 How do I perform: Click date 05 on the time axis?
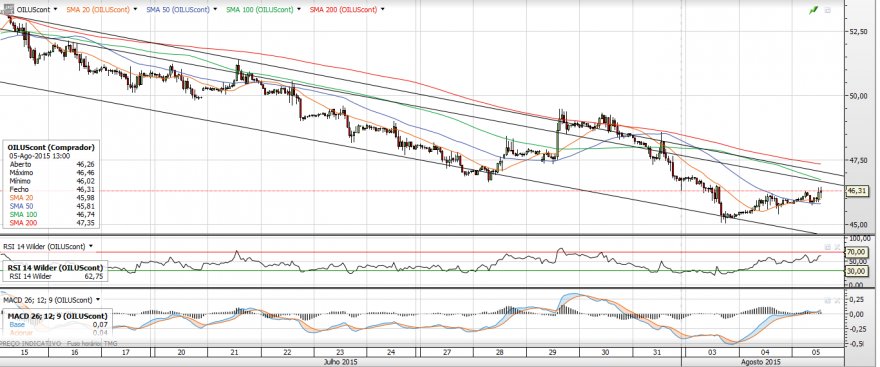[x=817, y=352]
